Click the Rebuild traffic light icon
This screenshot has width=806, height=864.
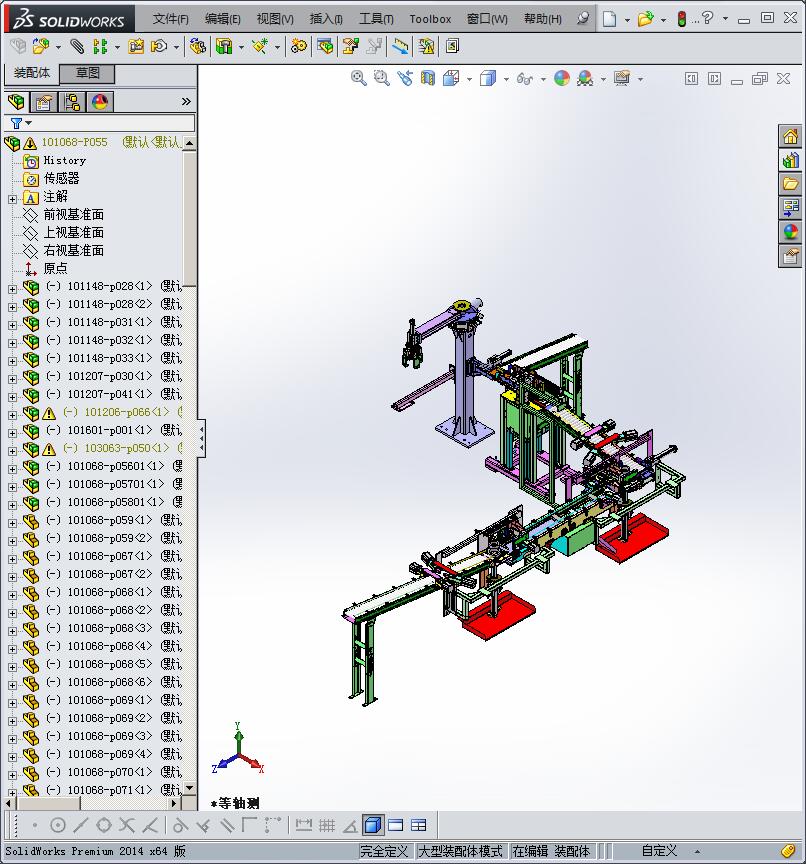[681, 19]
